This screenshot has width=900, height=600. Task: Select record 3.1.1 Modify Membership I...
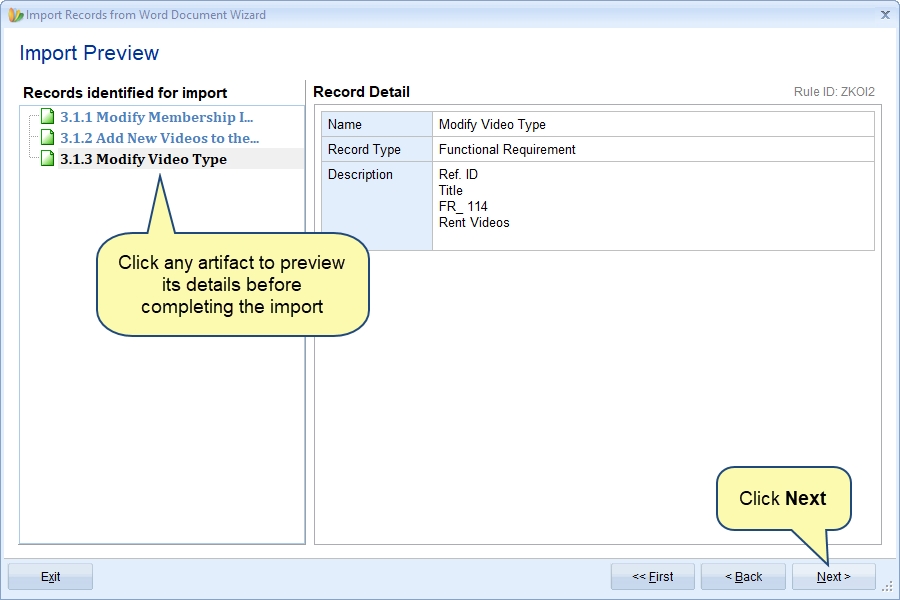coord(157,117)
